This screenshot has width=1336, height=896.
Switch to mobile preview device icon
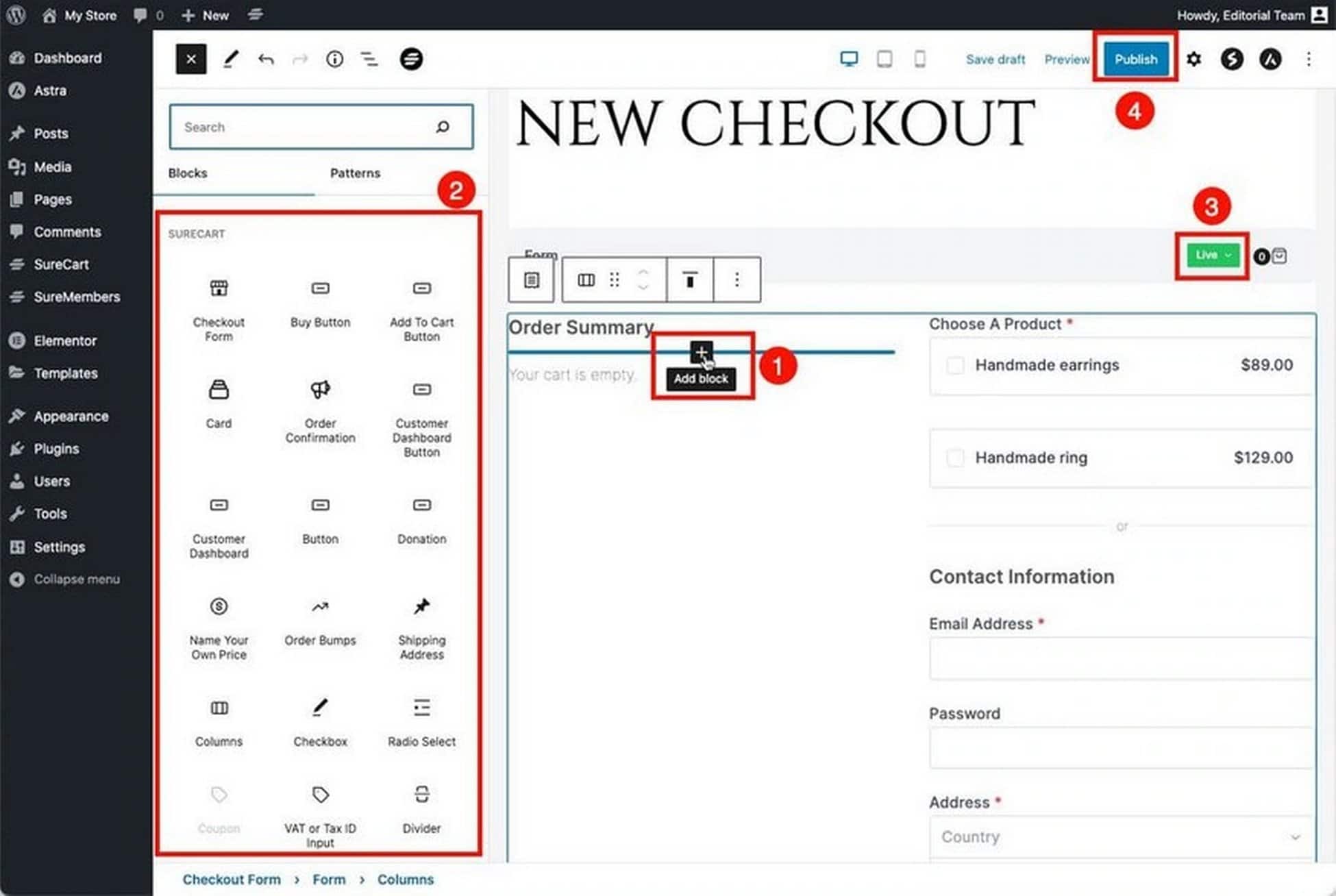tap(919, 60)
